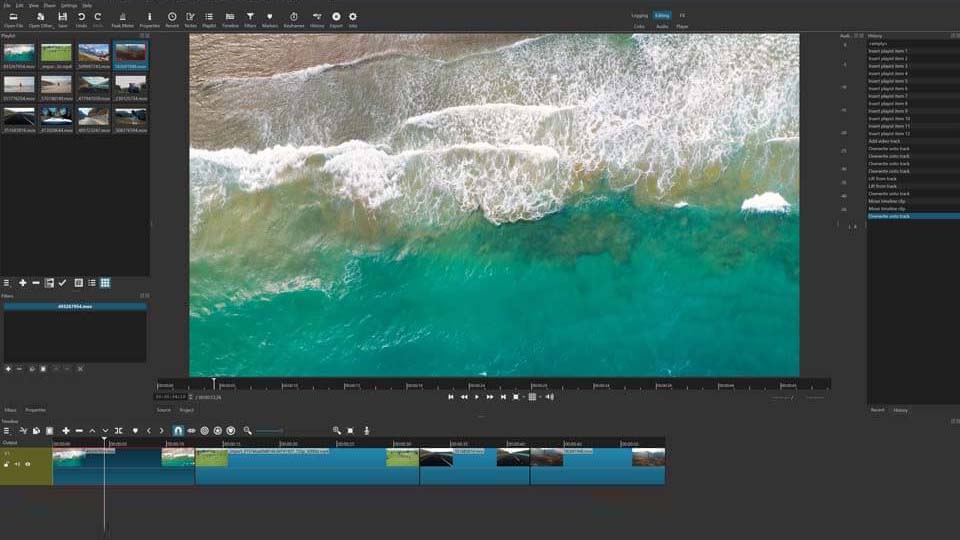Toggle Ripple Markers button
This screenshot has width=960, height=540.
pos(231,431)
